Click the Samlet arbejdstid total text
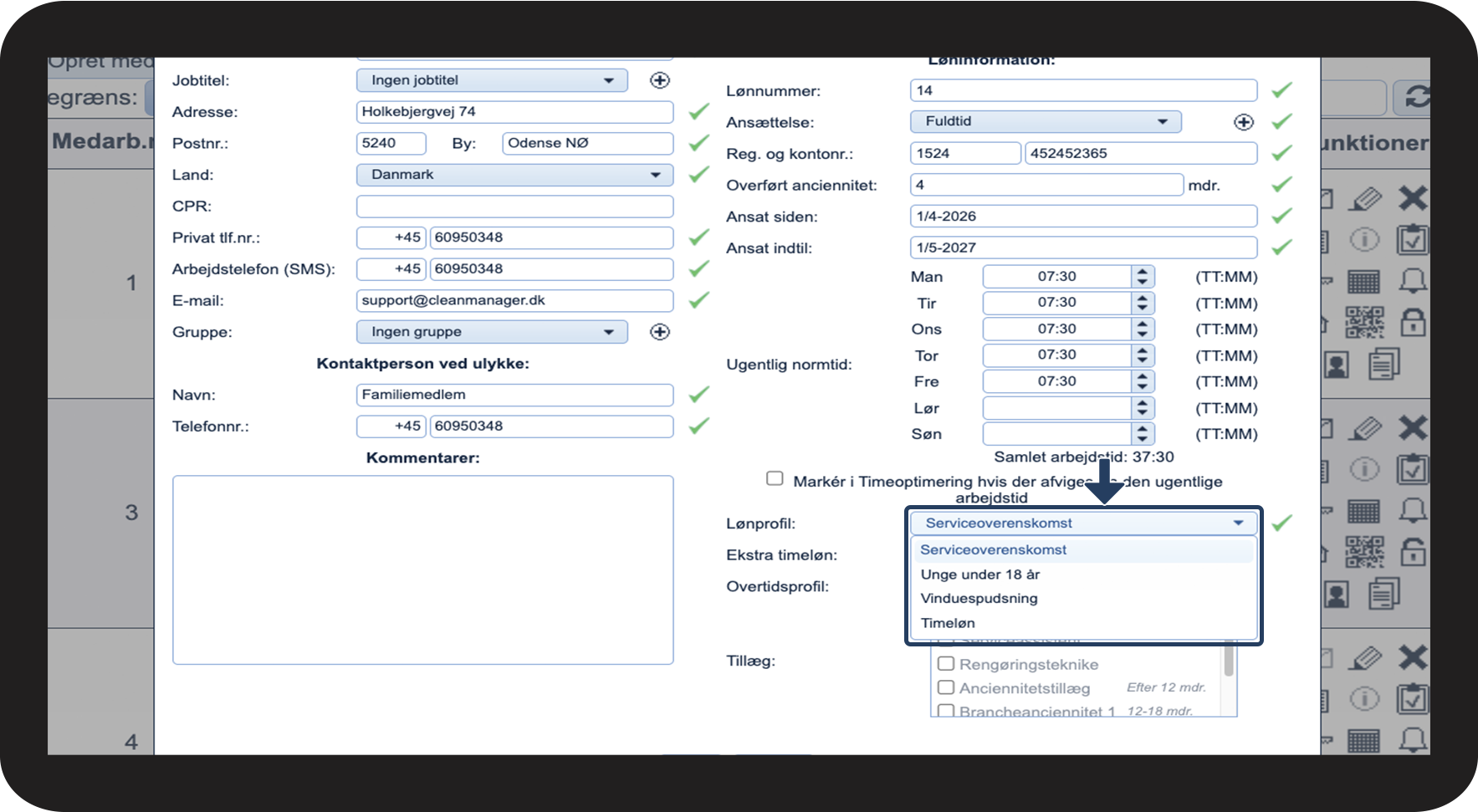Screen dimensions: 1478x812 click(x=1084, y=457)
